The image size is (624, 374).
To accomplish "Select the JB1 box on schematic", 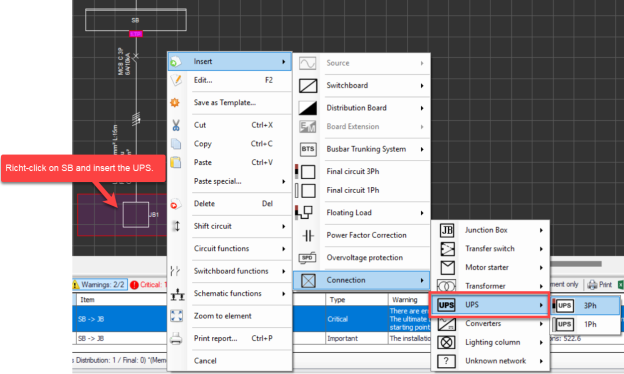I will [136, 215].
